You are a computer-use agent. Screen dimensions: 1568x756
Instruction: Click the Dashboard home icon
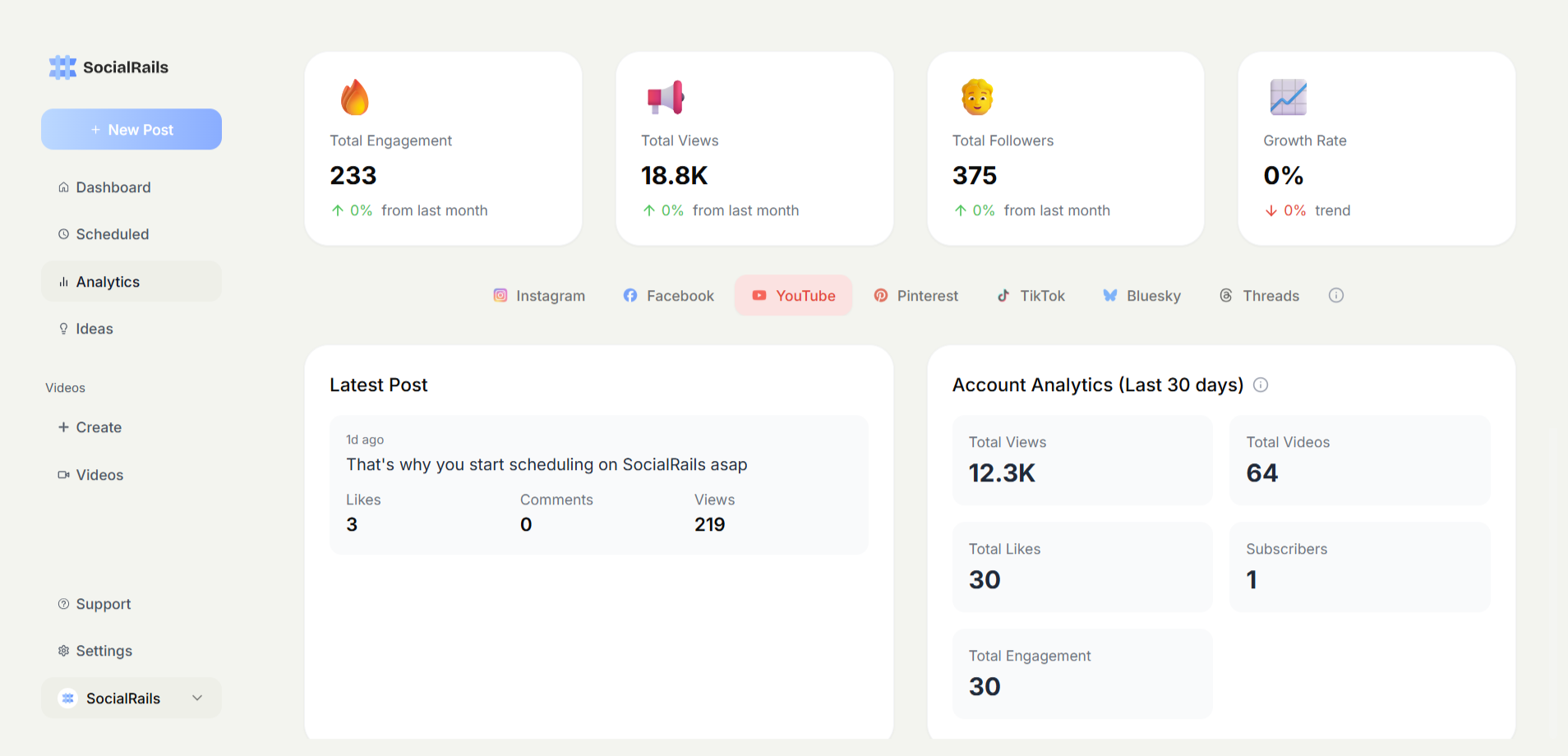coord(63,187)
